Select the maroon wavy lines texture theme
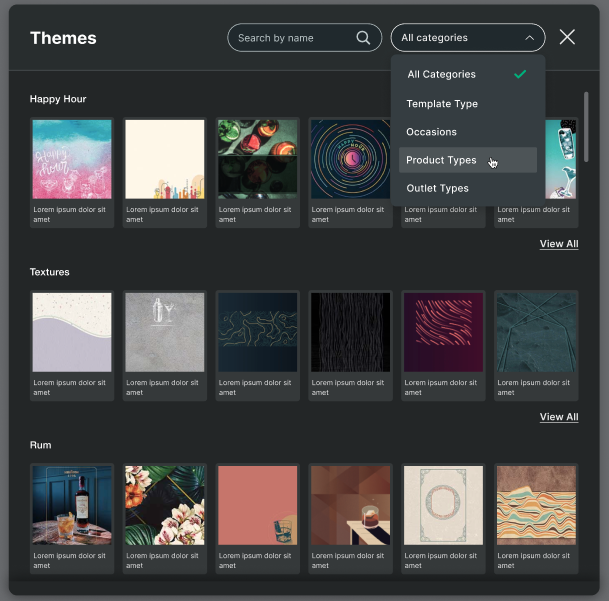 click(x=443, y=333)
